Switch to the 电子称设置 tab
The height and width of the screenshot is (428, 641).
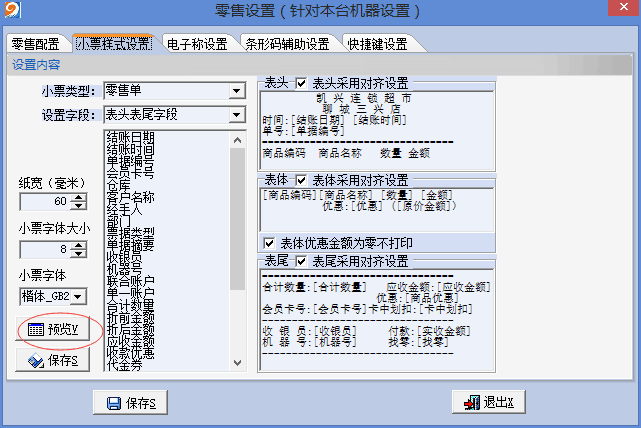coord(196,44)
